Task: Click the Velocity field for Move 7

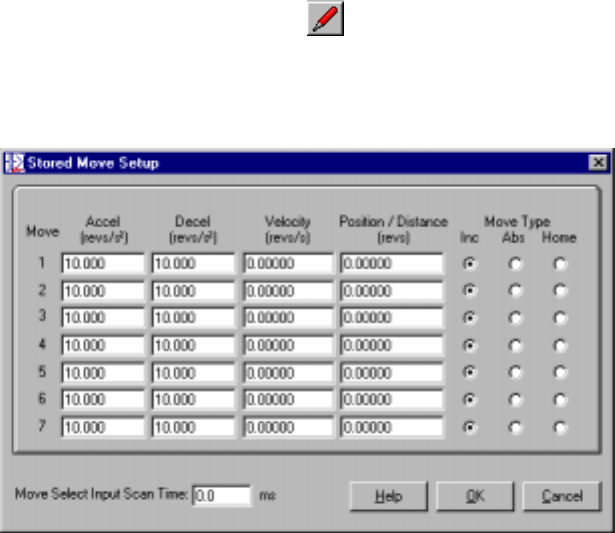Action: tap(285, 426)
